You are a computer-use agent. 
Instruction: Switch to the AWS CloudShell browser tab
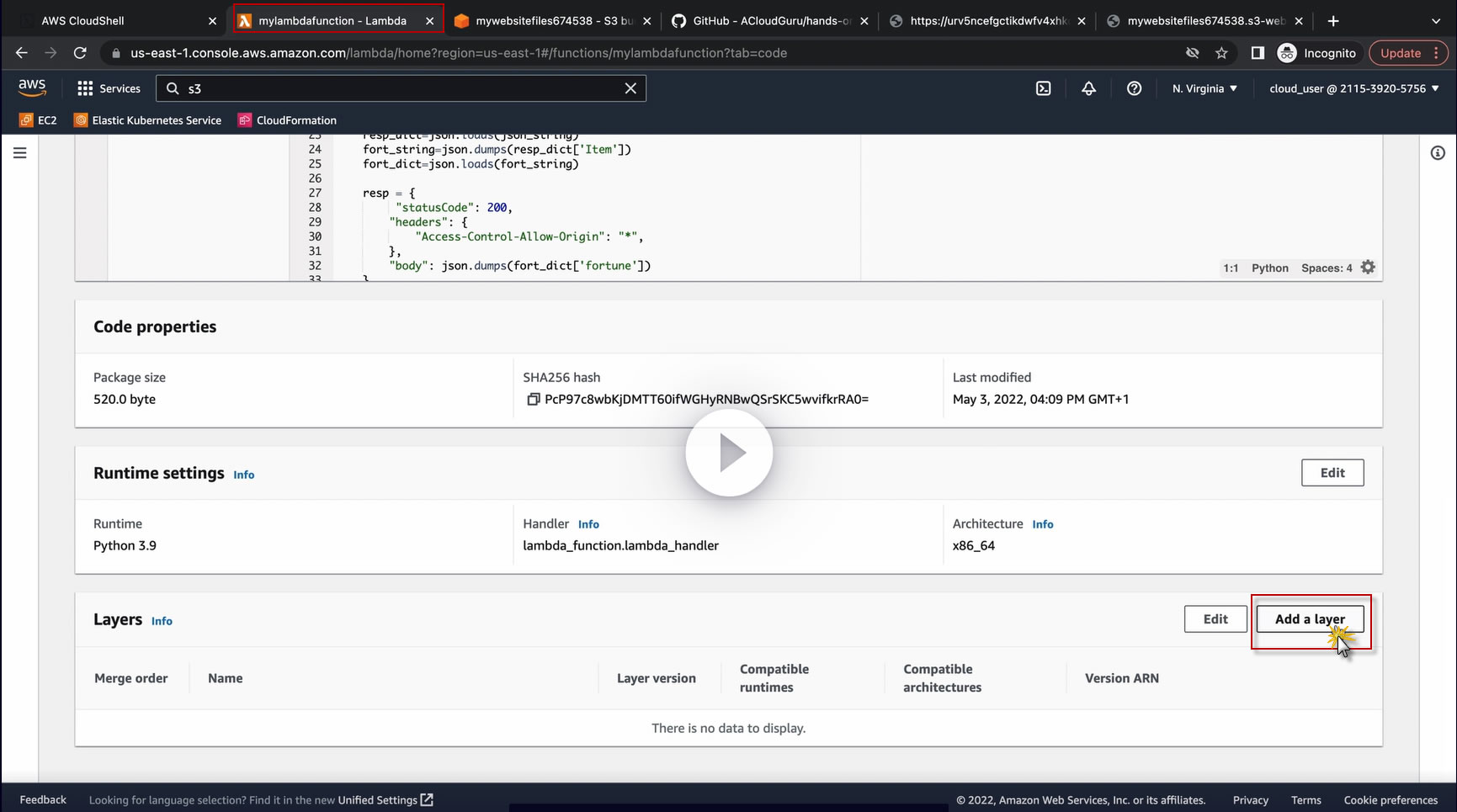click(x=114, y=21)
